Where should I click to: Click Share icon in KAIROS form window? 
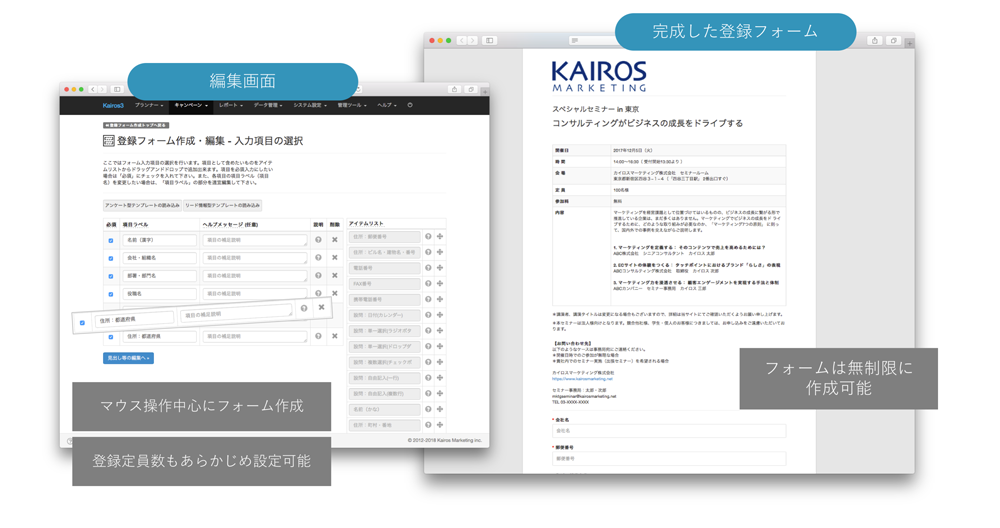(874, 40)
